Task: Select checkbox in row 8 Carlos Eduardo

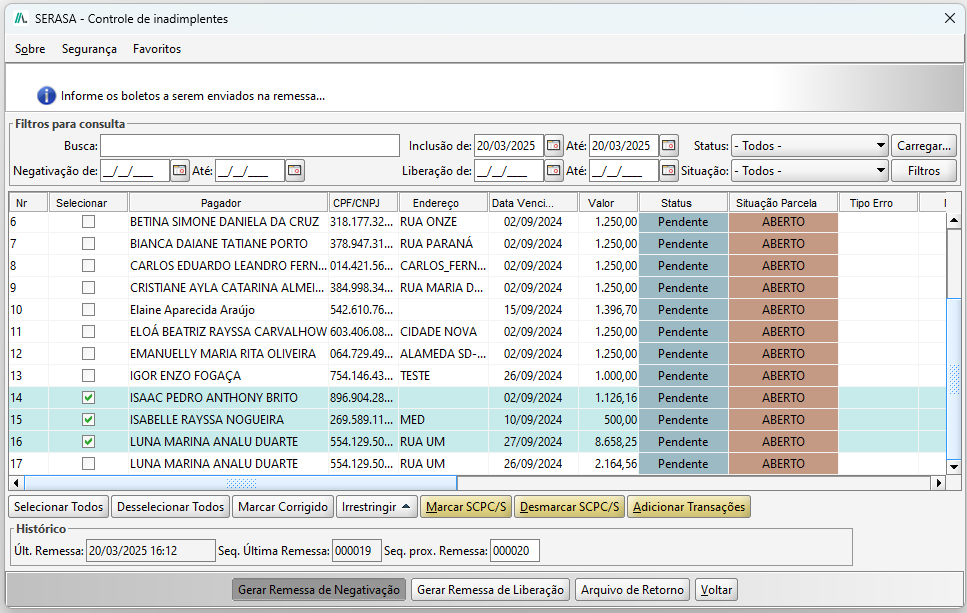Action: (88, 266)
